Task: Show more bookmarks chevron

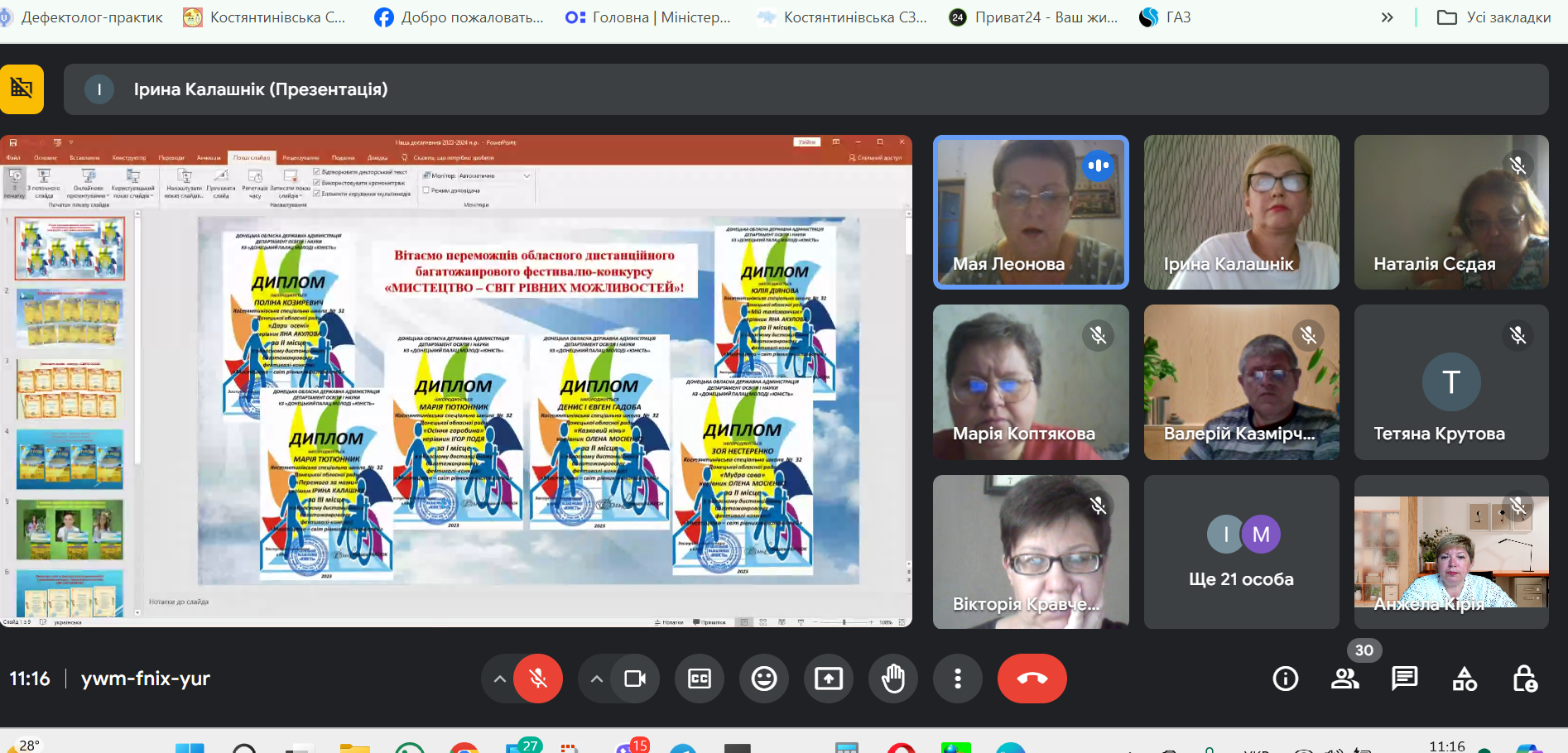Action: point(1387,17)
